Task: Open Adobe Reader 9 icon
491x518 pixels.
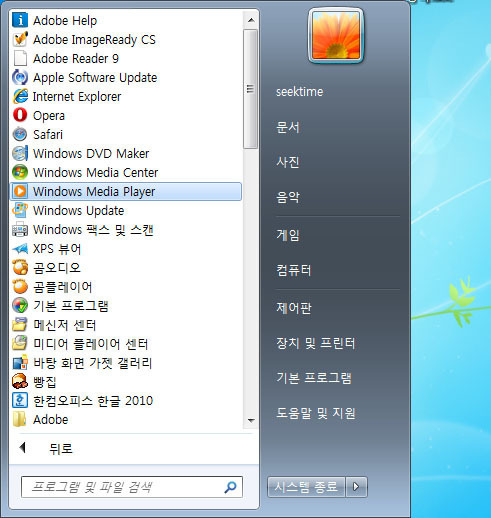Action: click(x=20, y=58)
